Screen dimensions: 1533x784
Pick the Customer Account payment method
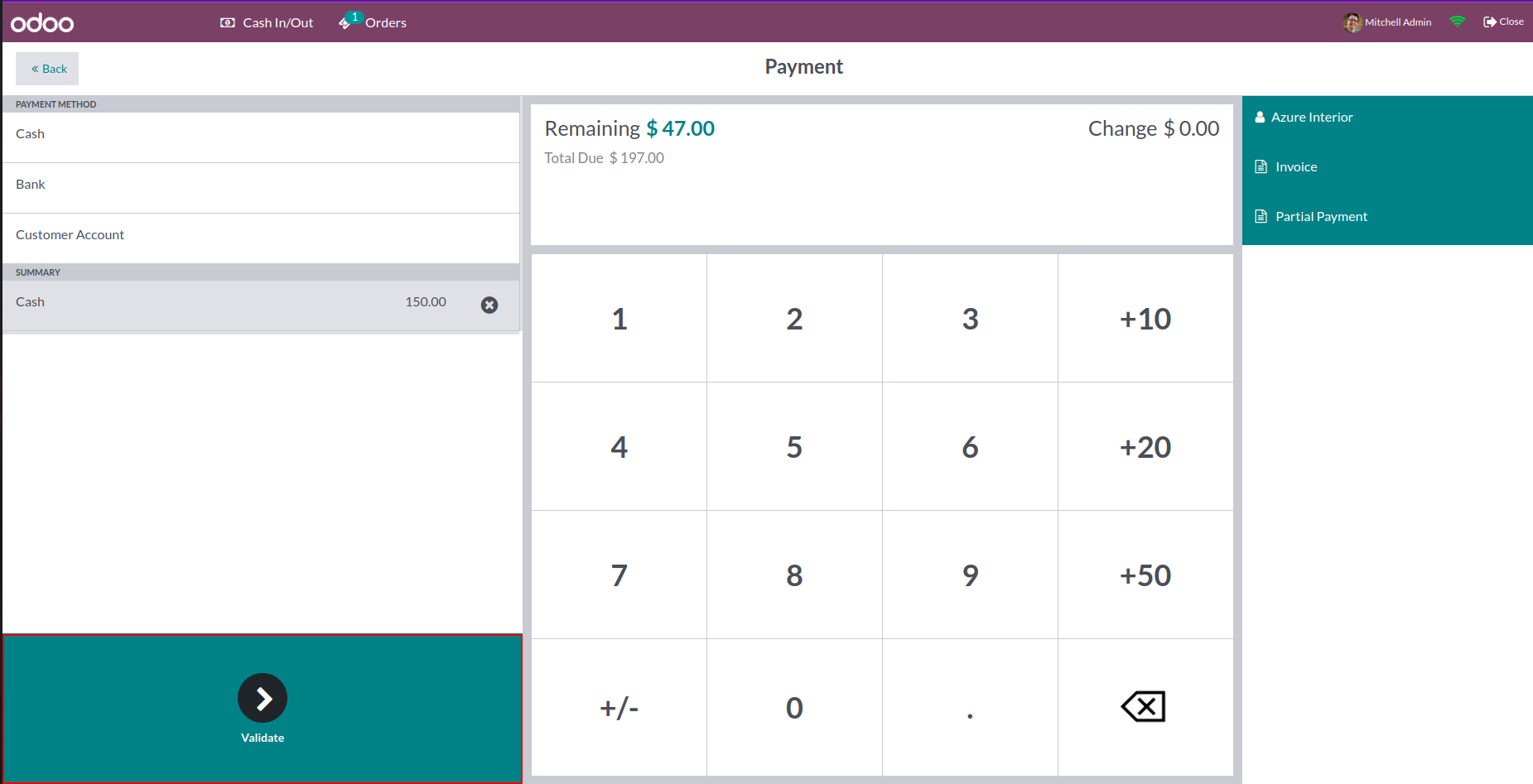coord(260,235)
